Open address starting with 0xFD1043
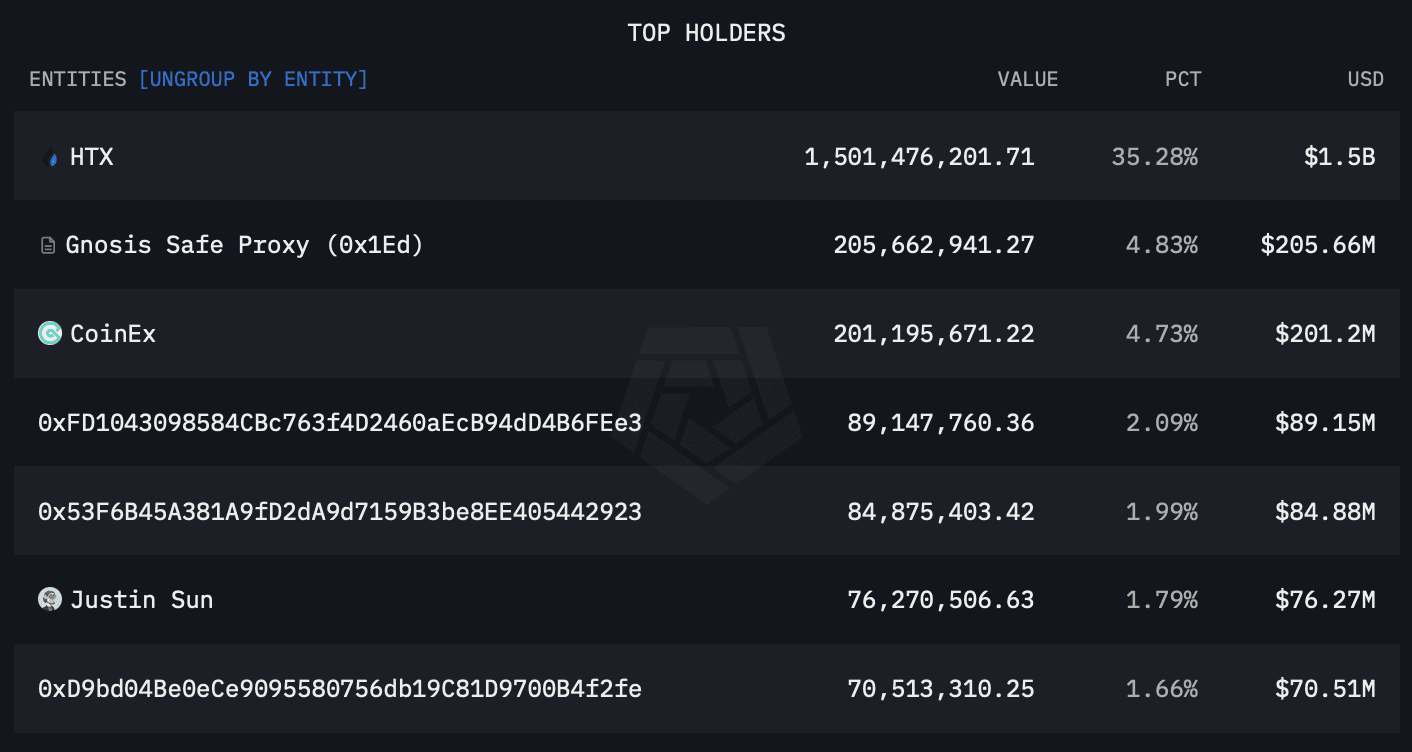The width and height of the screenshot is (1412, 752). pyautogui.click(x=340, y=423)
